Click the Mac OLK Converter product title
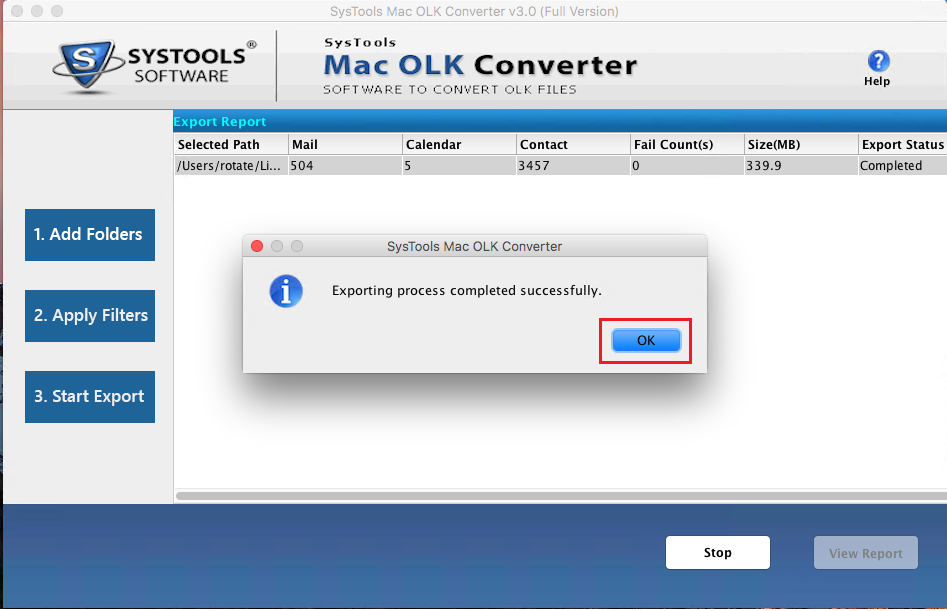 [480, 65]
